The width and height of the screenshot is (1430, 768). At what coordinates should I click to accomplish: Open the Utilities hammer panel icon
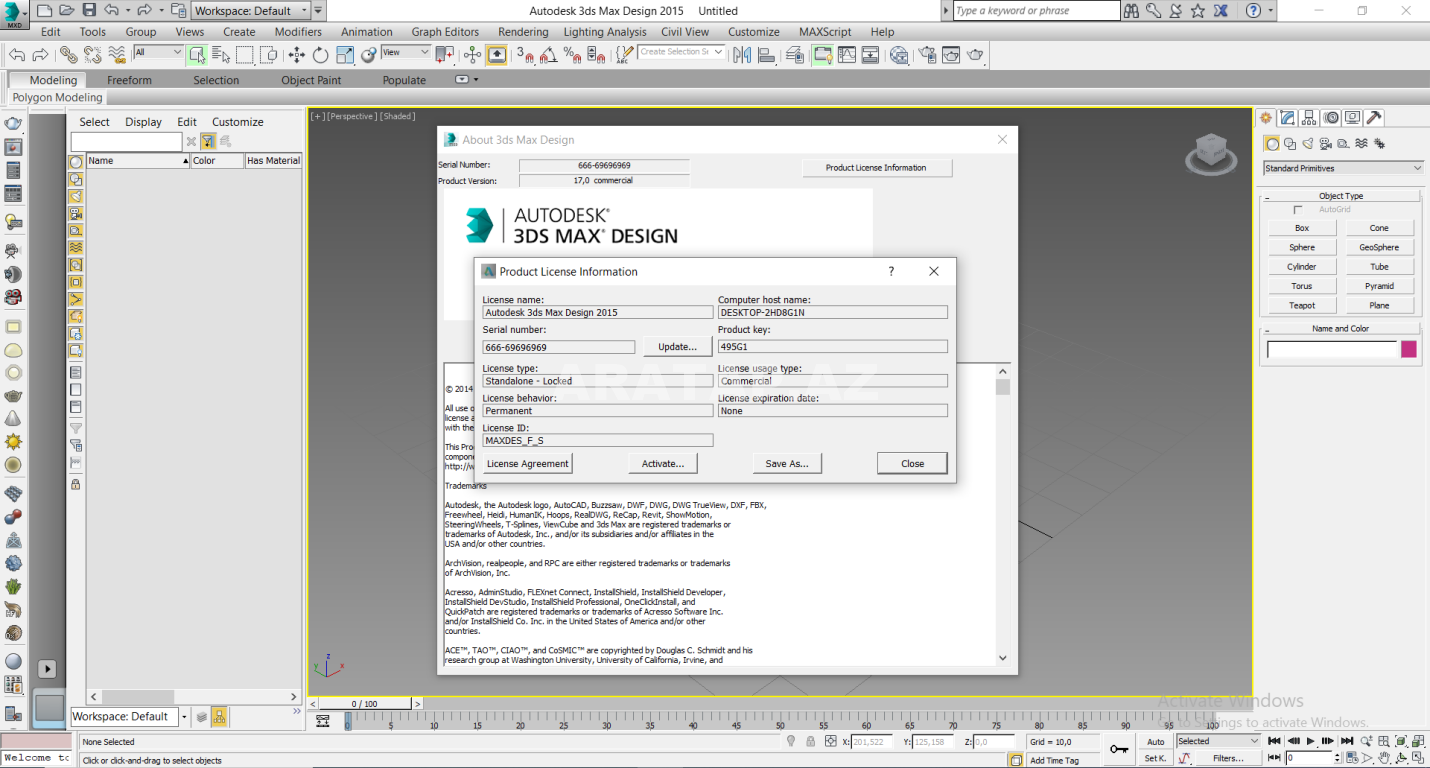point(1374,117)
